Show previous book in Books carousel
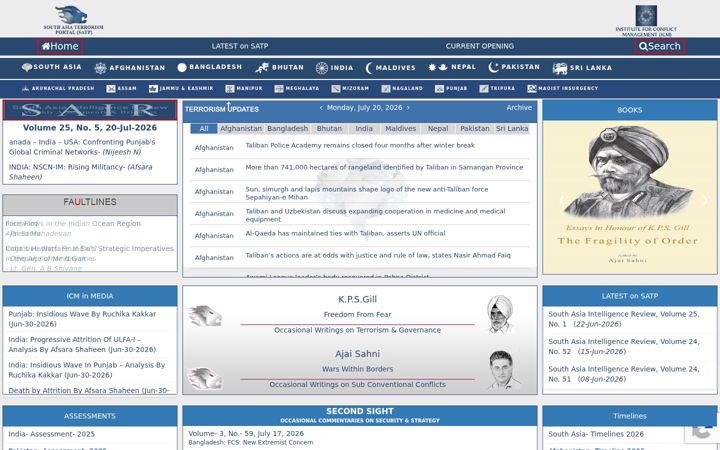The width and height of the screenshot is (720, 450). (561, 200)
